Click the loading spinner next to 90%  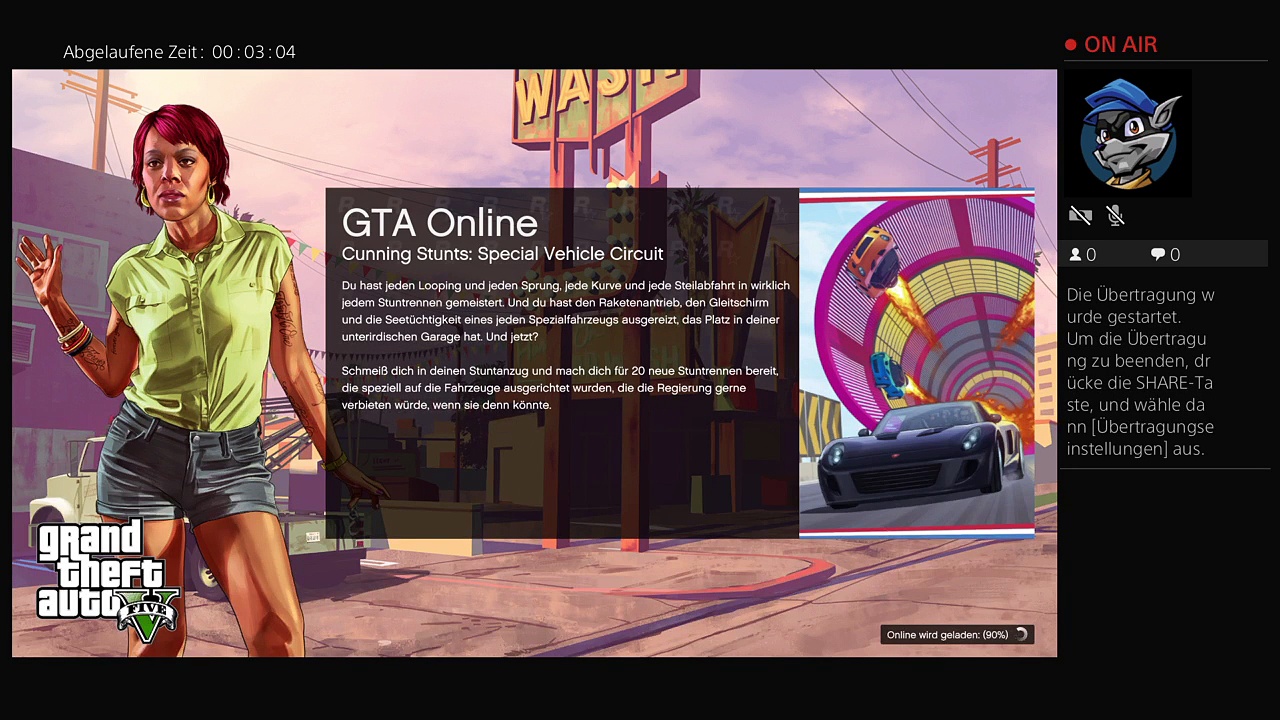[1021, 635]
